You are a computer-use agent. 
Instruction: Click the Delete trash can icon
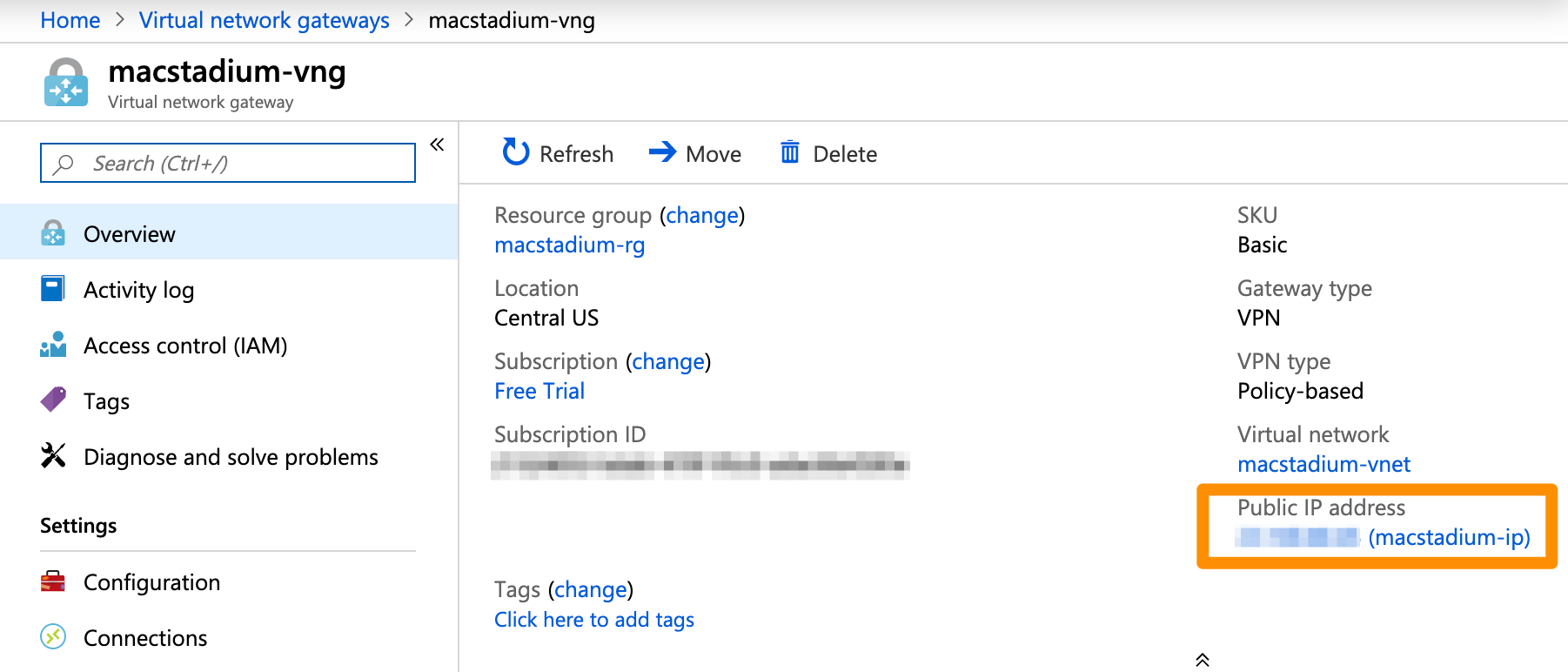tap(789, 152)
